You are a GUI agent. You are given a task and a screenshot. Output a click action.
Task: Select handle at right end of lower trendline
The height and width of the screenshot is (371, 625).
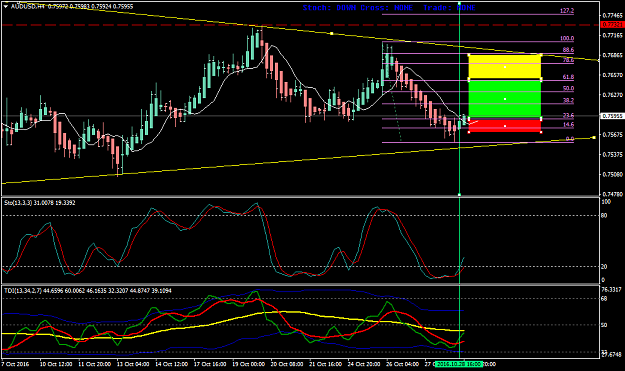[x=594, y=137]
